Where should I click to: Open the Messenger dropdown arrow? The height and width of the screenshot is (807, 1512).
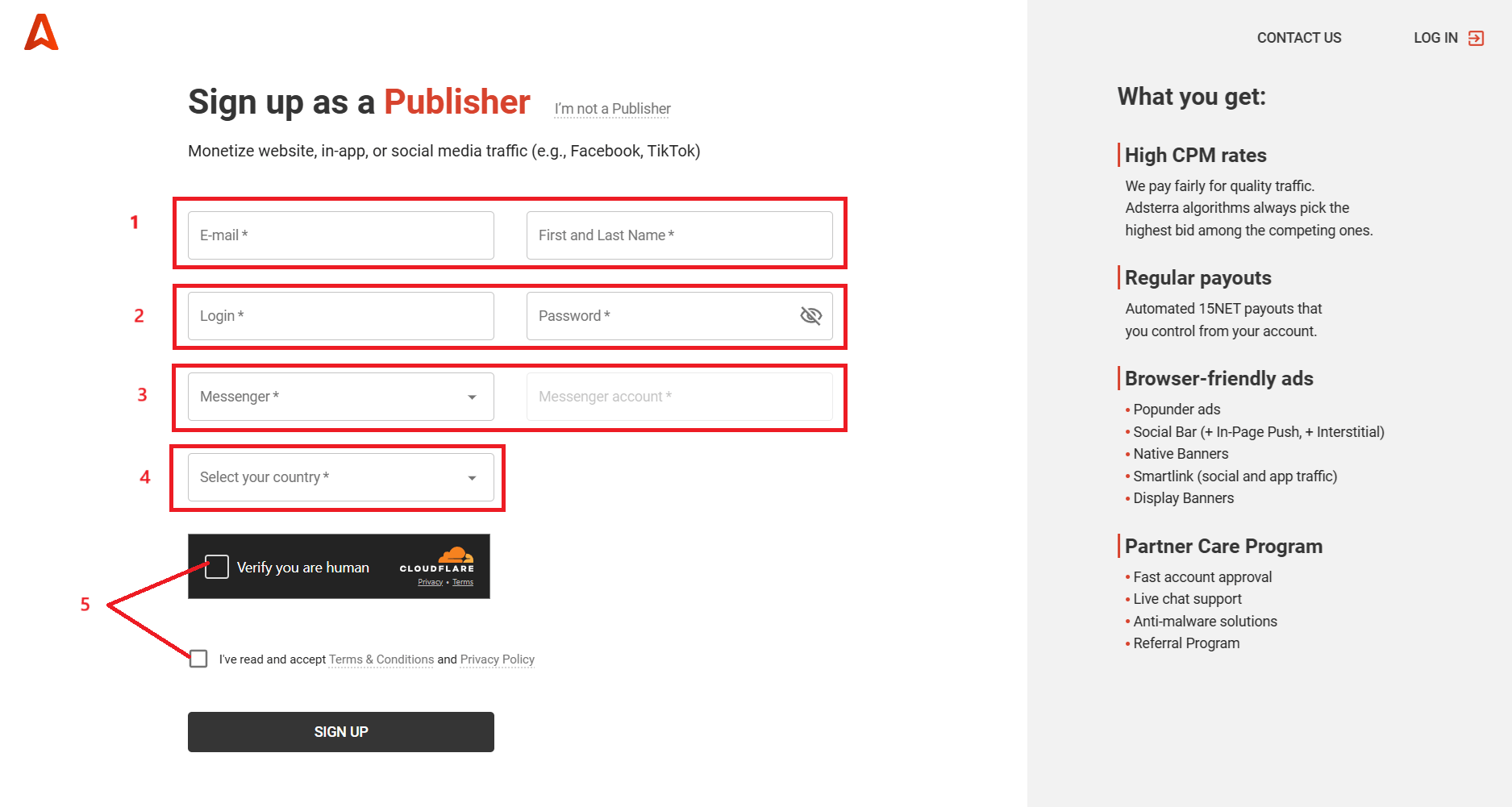click(473, 397)
